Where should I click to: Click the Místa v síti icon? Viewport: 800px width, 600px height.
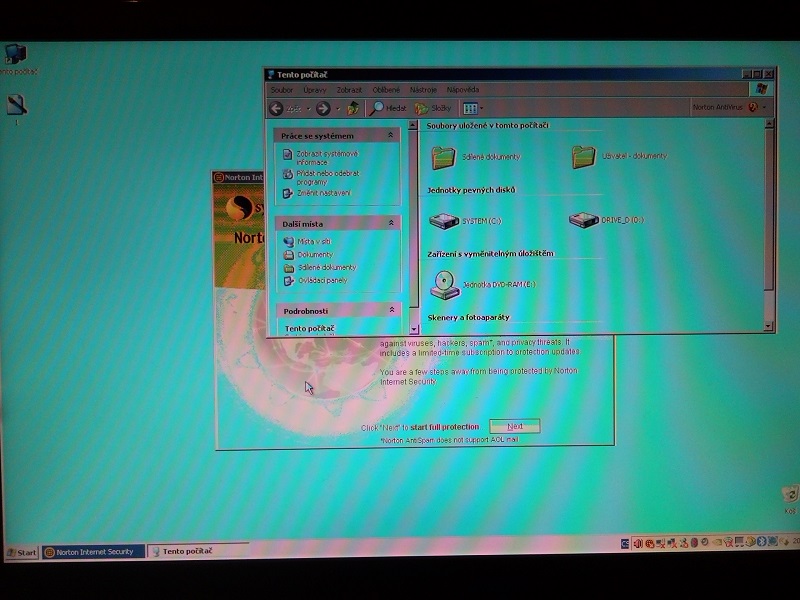[289, 241]
